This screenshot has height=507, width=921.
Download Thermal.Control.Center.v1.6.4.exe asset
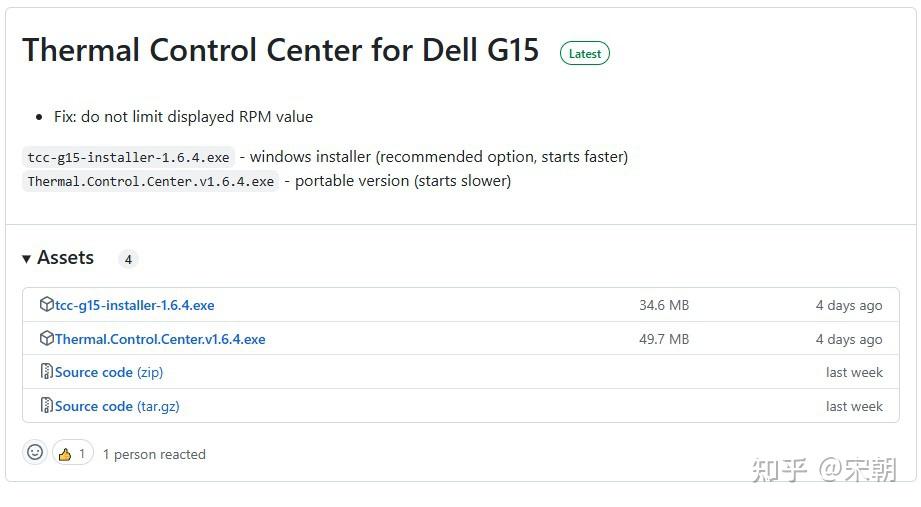(160, 339)
